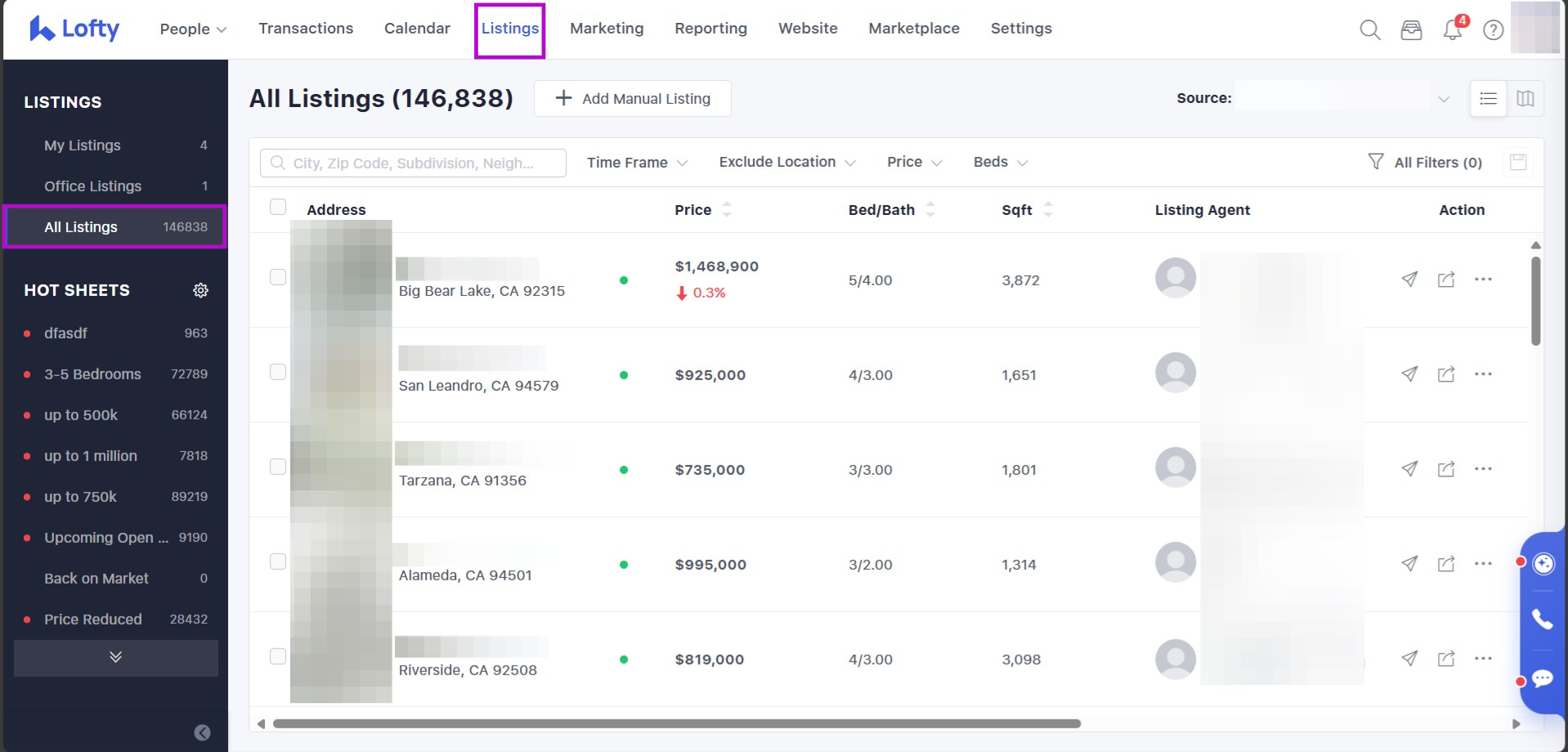Click the city or zip search field
The width and height of the screenshot is (1568, 752).
(413, 163)
